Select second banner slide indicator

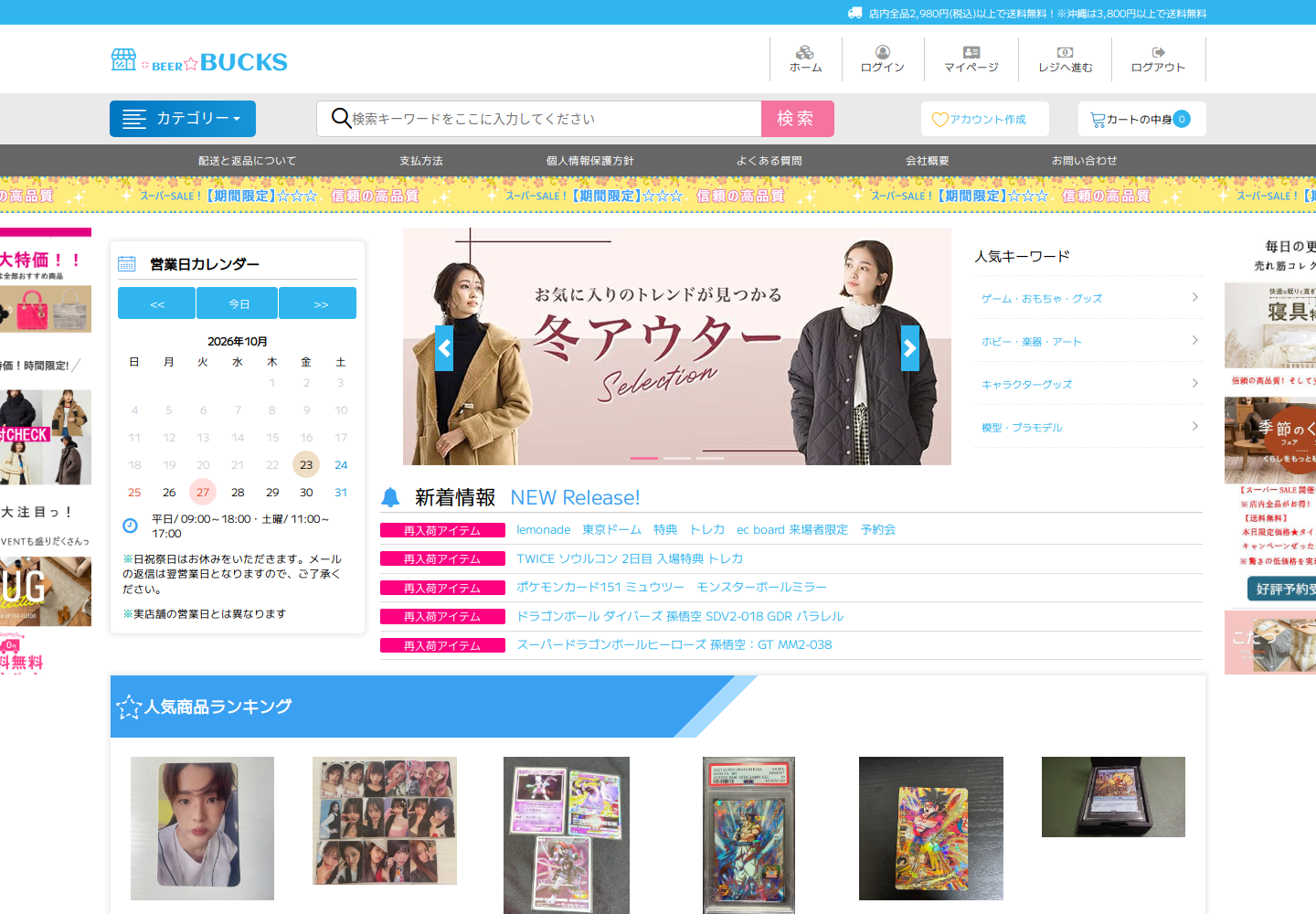677,458
